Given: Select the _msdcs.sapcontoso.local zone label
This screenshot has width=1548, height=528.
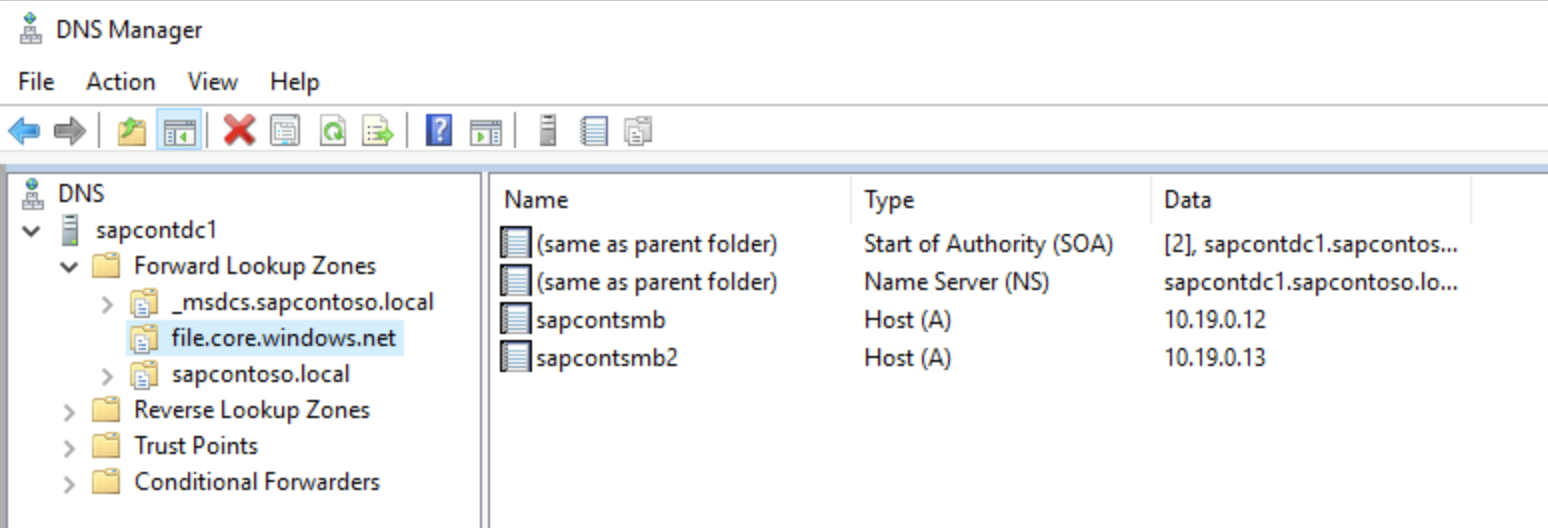Looking at the screenshot, I should [303, 302].
